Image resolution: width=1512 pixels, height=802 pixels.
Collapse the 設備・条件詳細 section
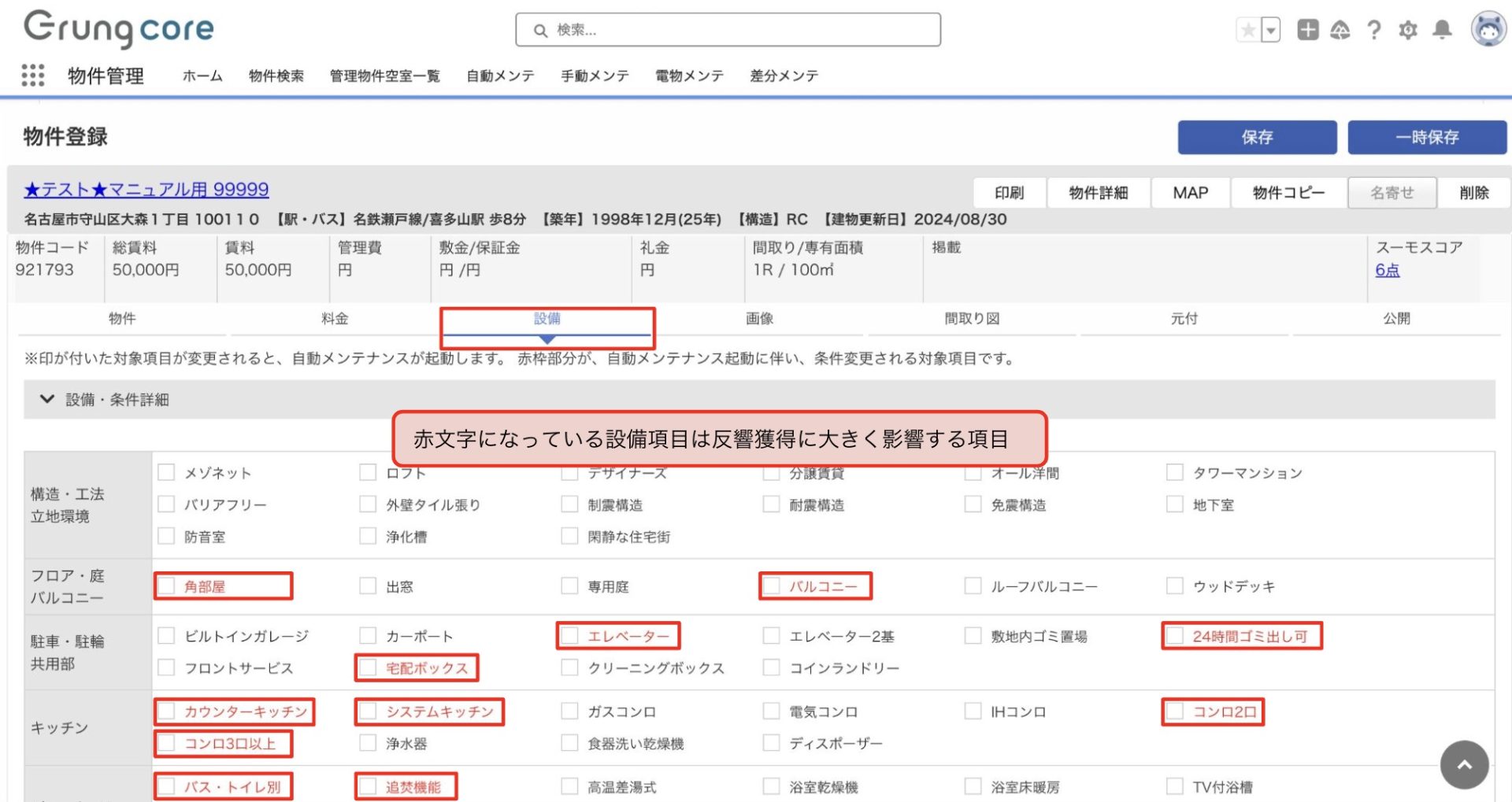pyautogui.click(x=47, y=399)
